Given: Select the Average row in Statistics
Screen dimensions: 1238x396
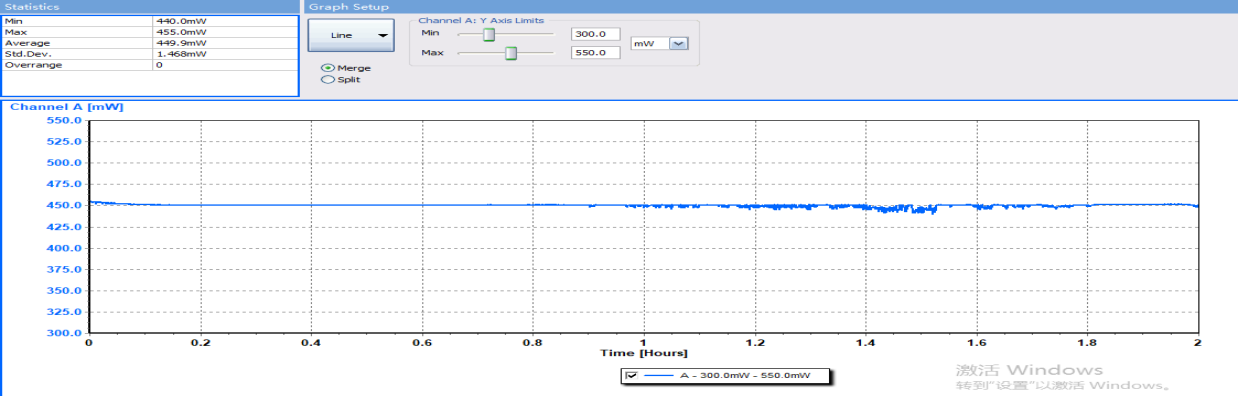Looking at the screenshot, I should (150, 43).
